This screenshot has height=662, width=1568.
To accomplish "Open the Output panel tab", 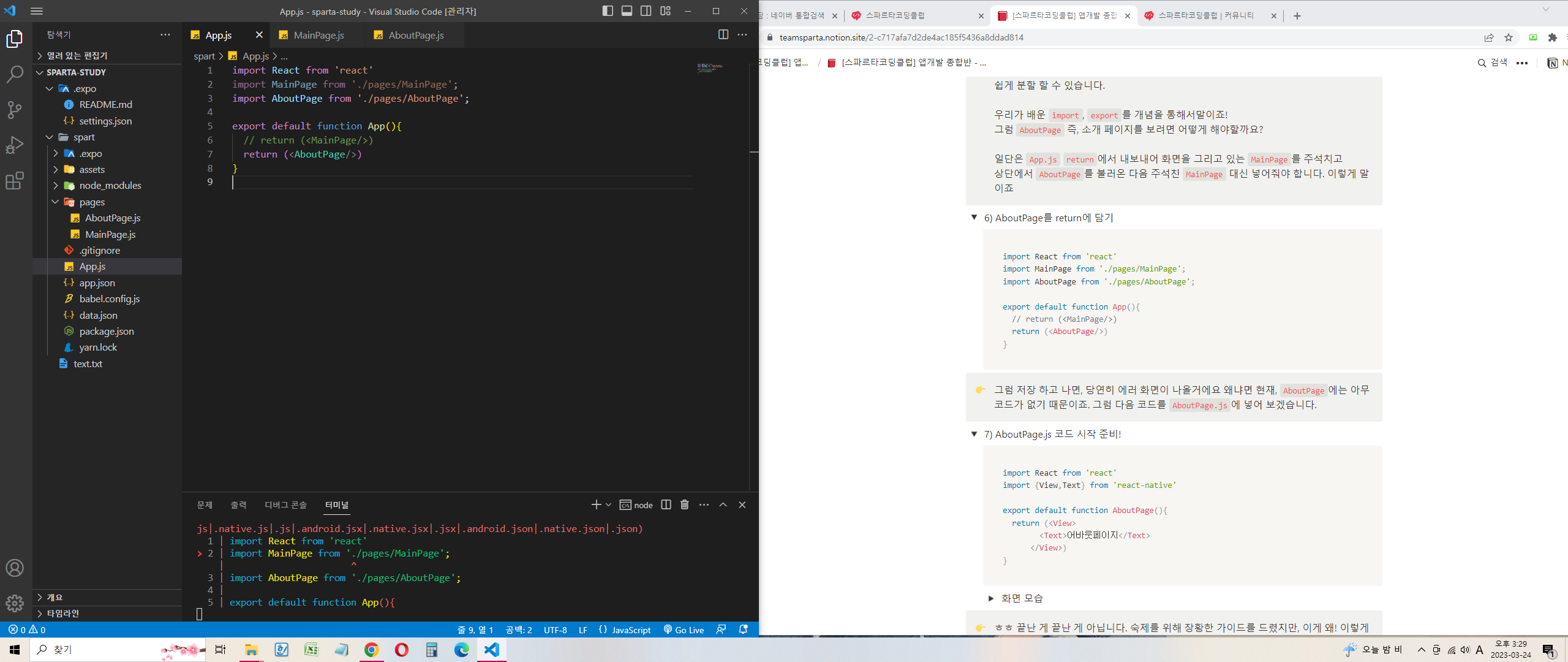I will click(x=238, y=505).
